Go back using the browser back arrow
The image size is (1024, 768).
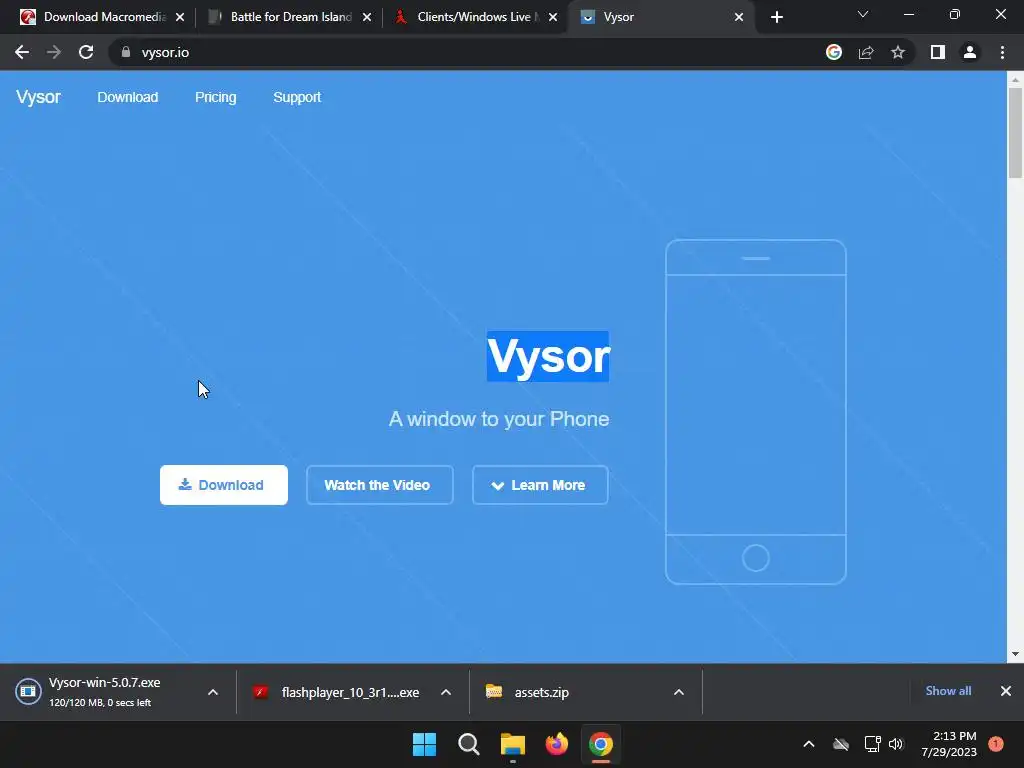[22, 52]
